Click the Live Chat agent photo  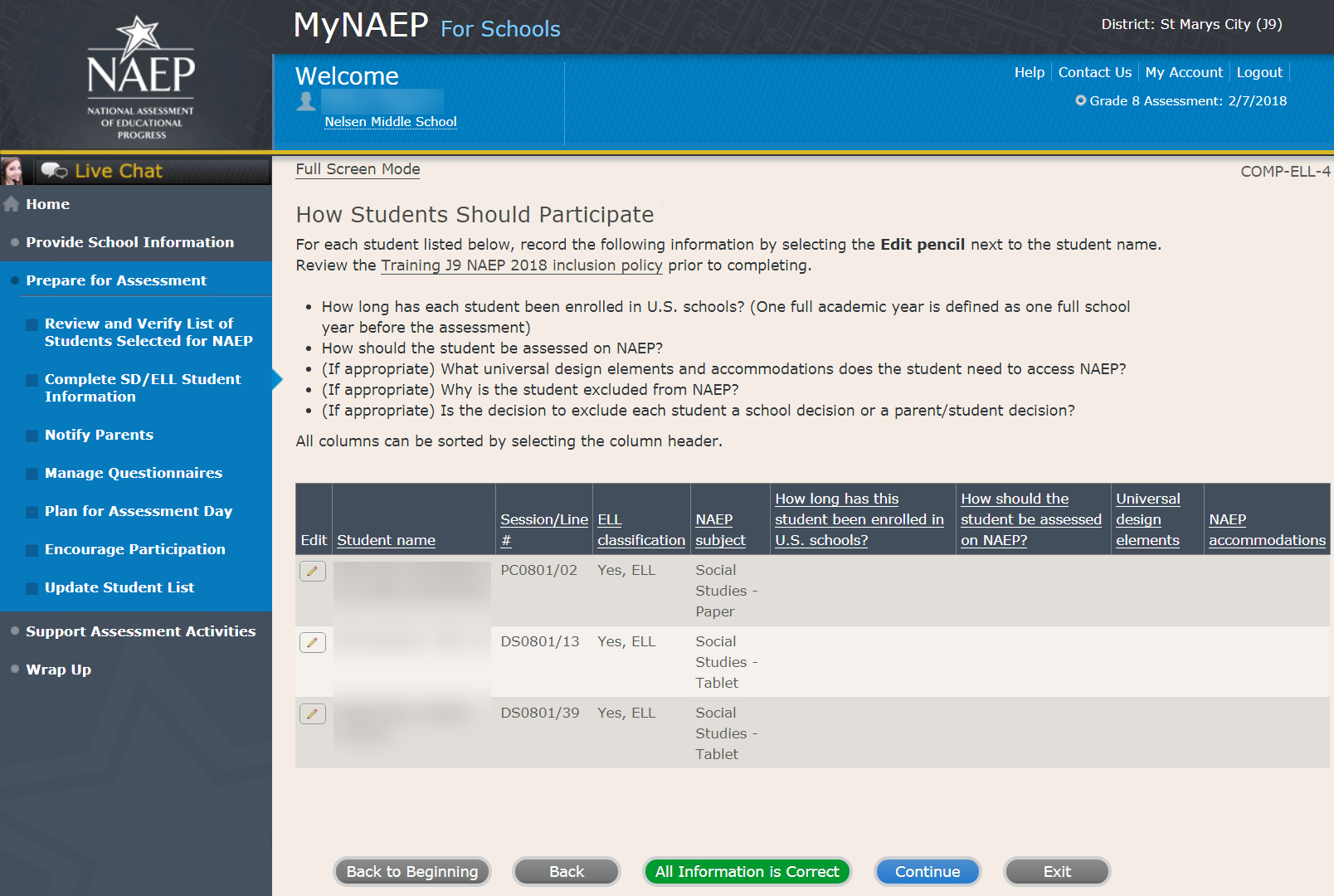click(12, 171)
